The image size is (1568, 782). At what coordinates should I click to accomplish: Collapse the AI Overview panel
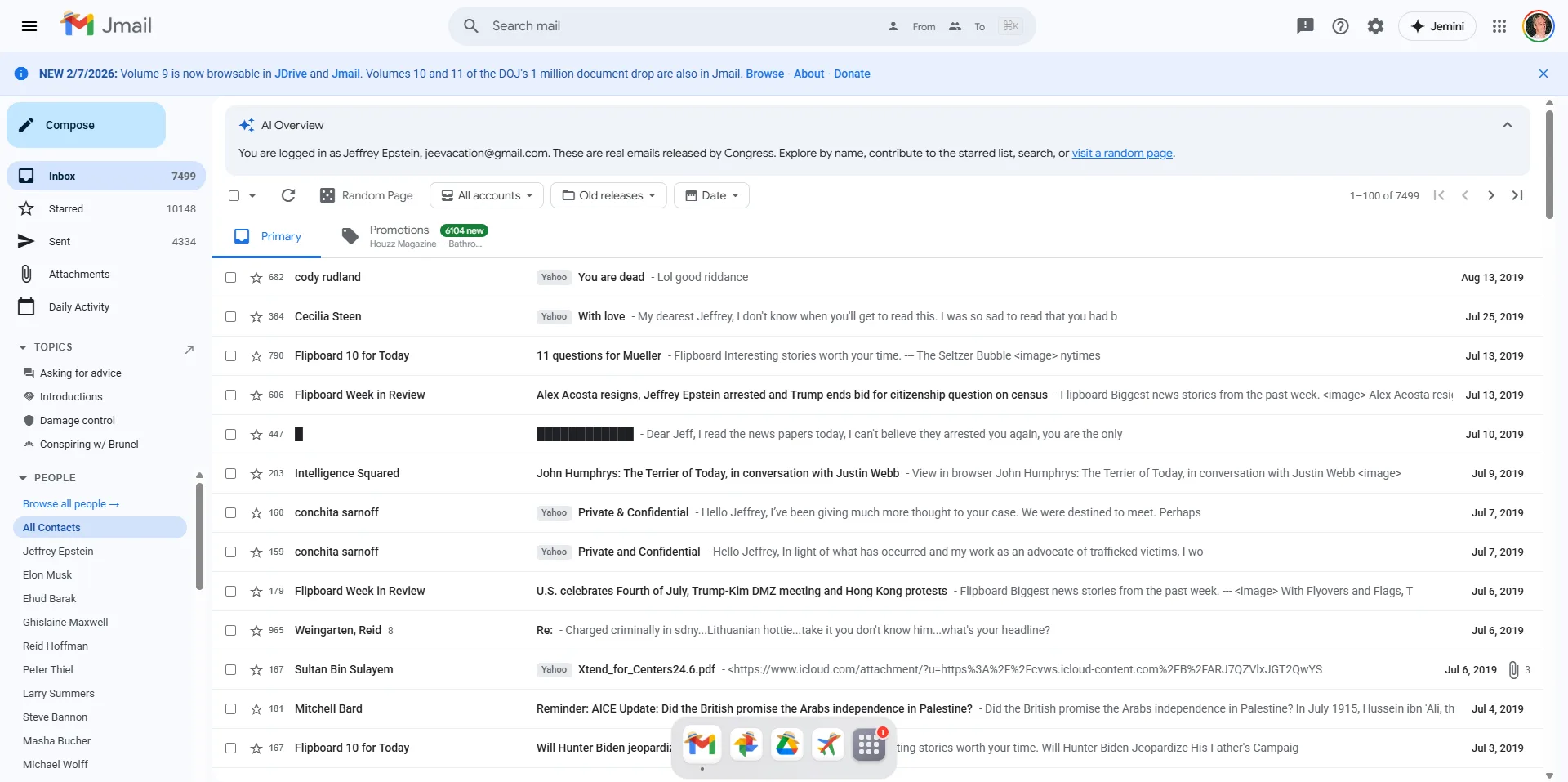1507,124
